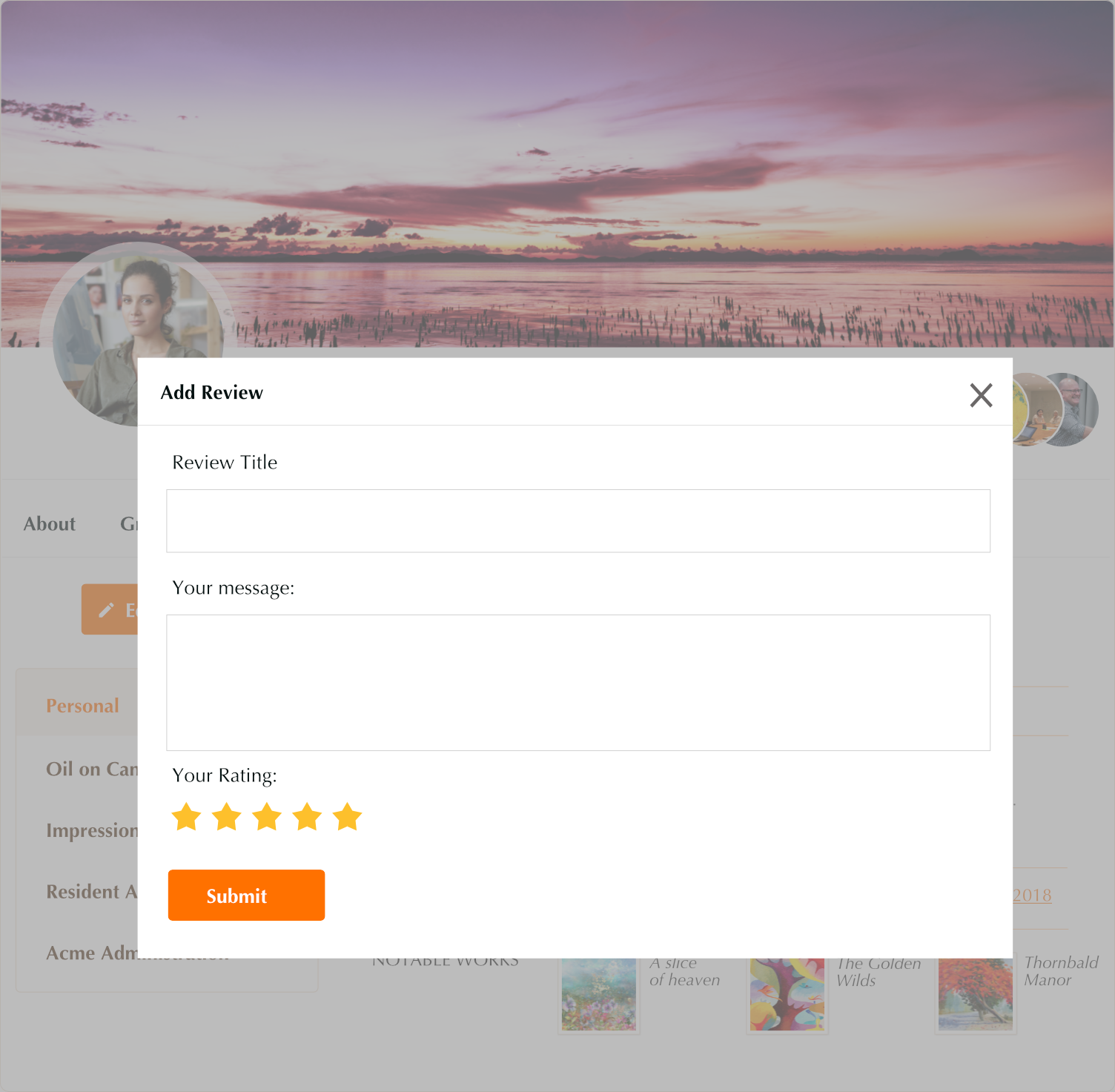The width and height of the screenshot is (1115, 1092).
Task: Select the Personal sidebar item
Action: [82, 706]
